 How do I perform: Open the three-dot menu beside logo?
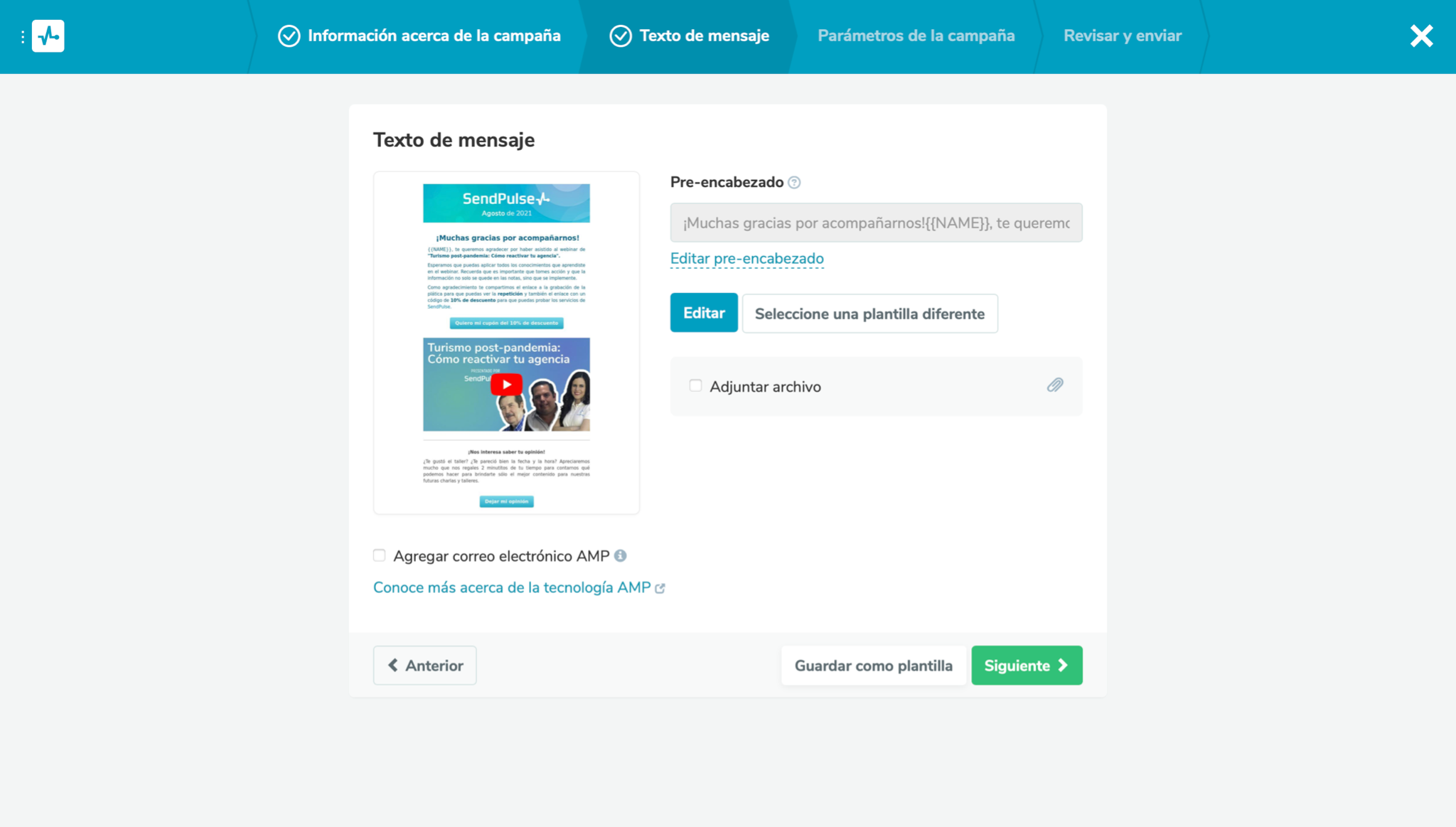(23, 36)
